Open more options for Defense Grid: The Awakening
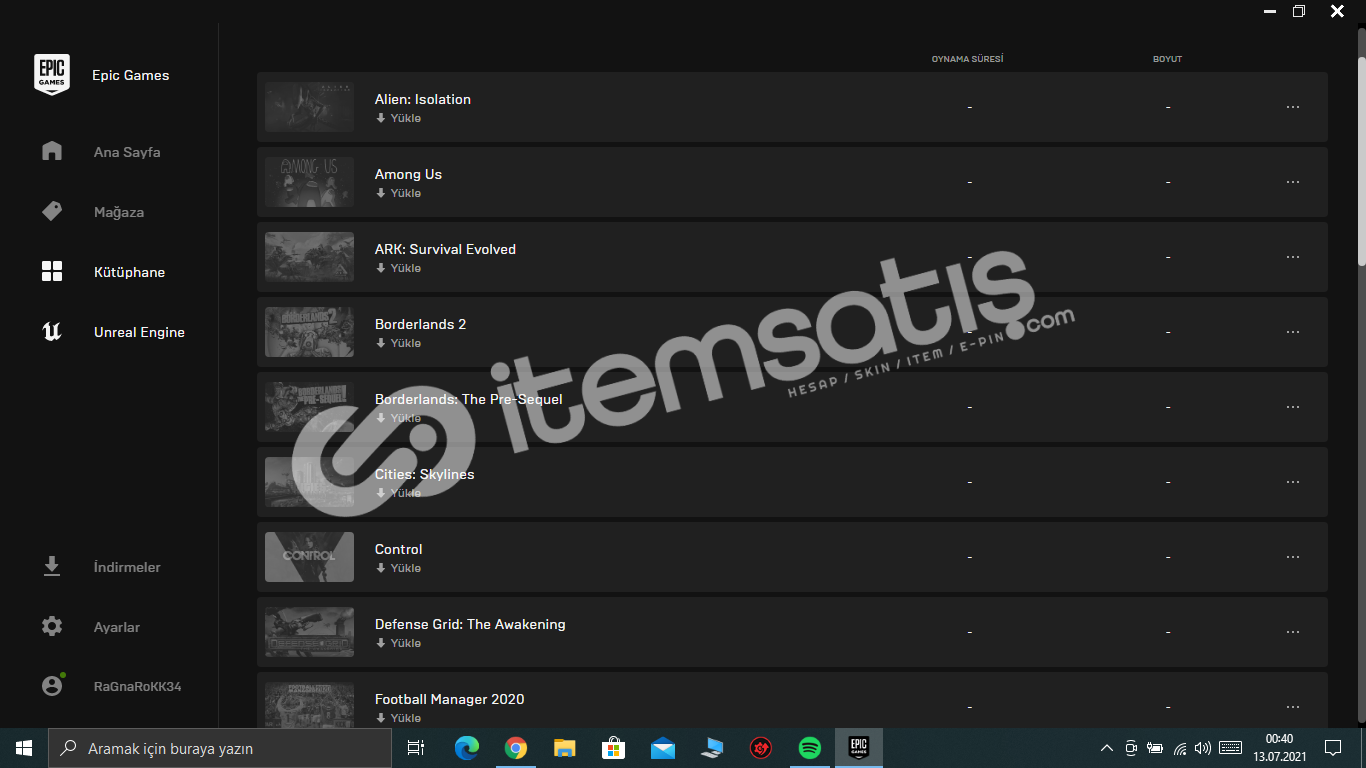1366x768 pixels. [x=1293, y=632]
